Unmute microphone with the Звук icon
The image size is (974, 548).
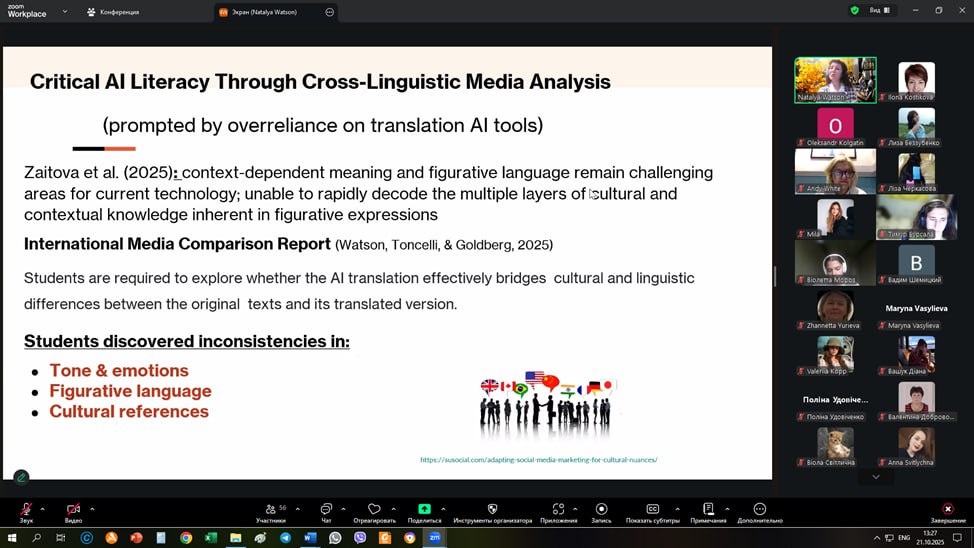click(26, 510)
